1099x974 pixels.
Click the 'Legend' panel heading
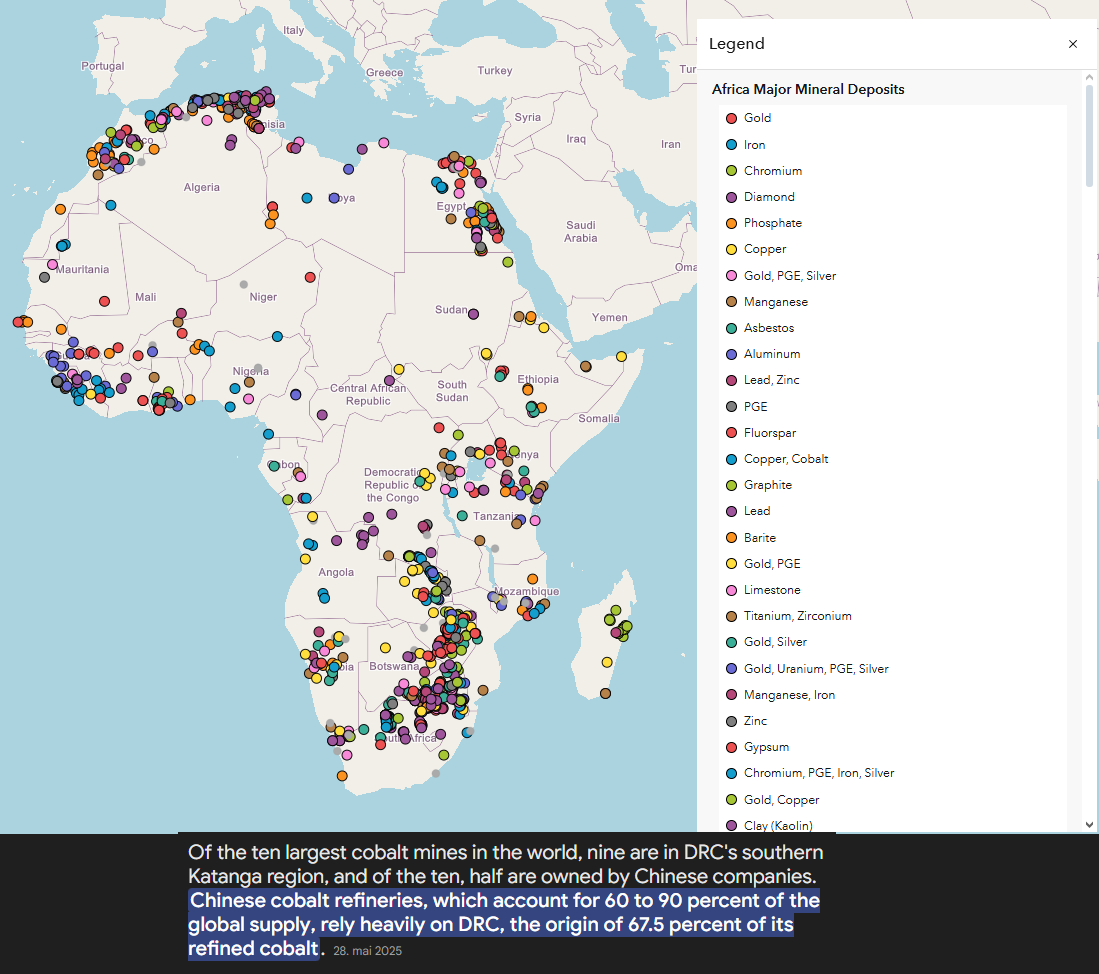tap(737, 44)
